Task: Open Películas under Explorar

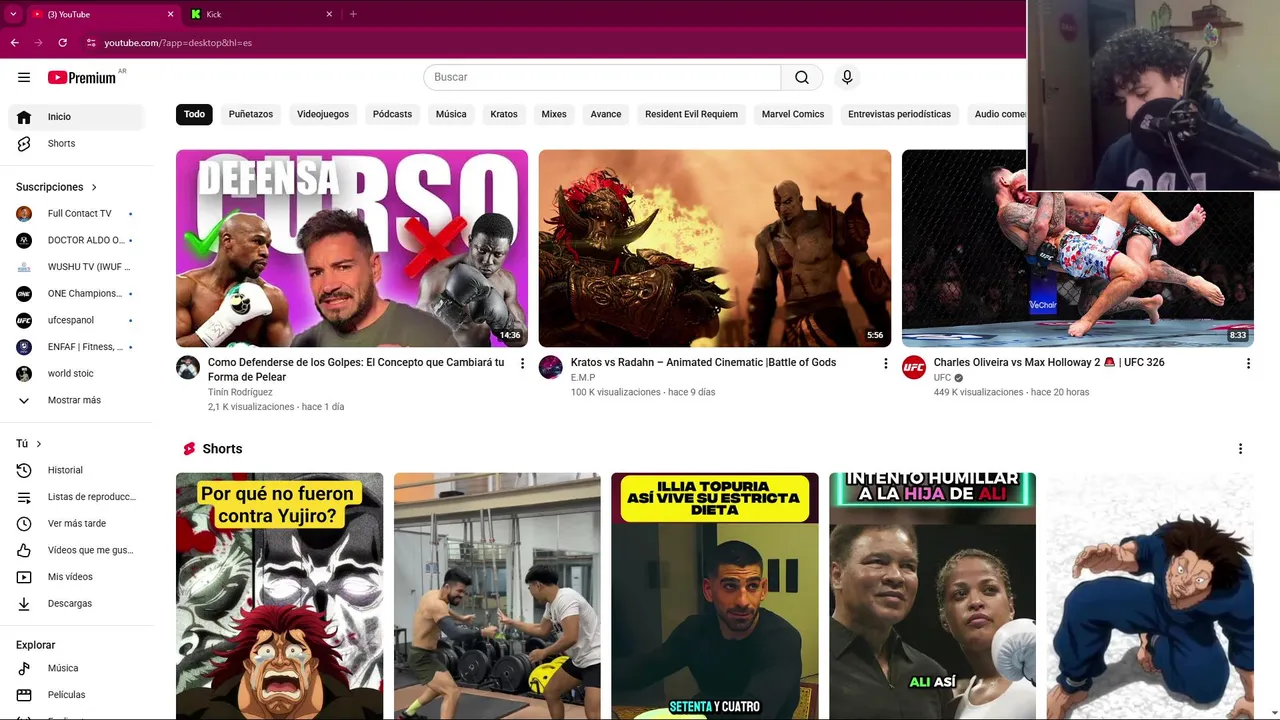Action: (x=76, y=695)
